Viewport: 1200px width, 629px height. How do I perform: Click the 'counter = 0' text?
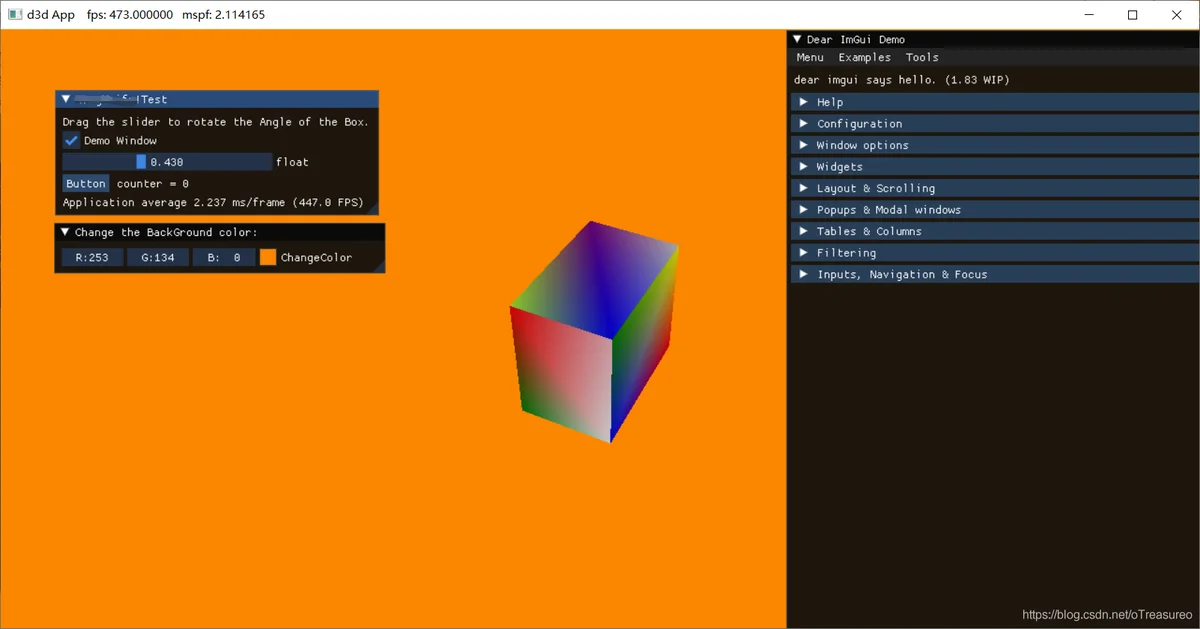click(x=153, y=184)
